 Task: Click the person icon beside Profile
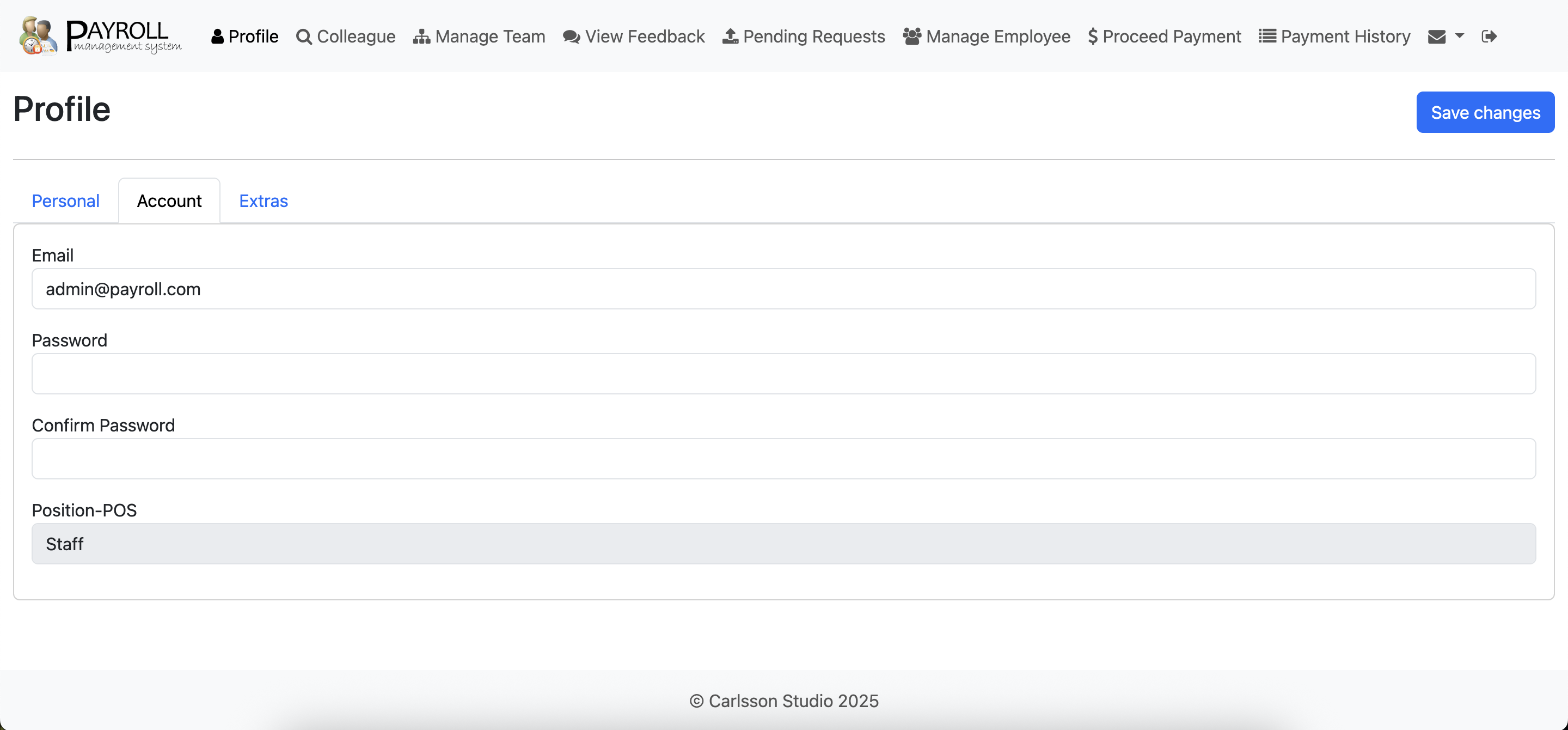(217, 36)
